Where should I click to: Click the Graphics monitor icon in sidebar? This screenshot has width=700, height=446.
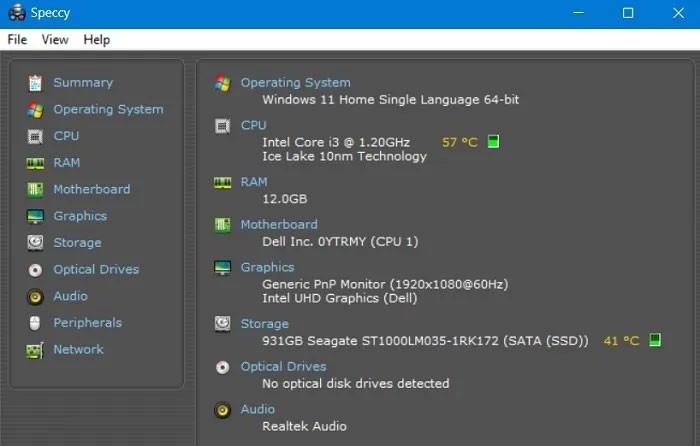[35, 216]
